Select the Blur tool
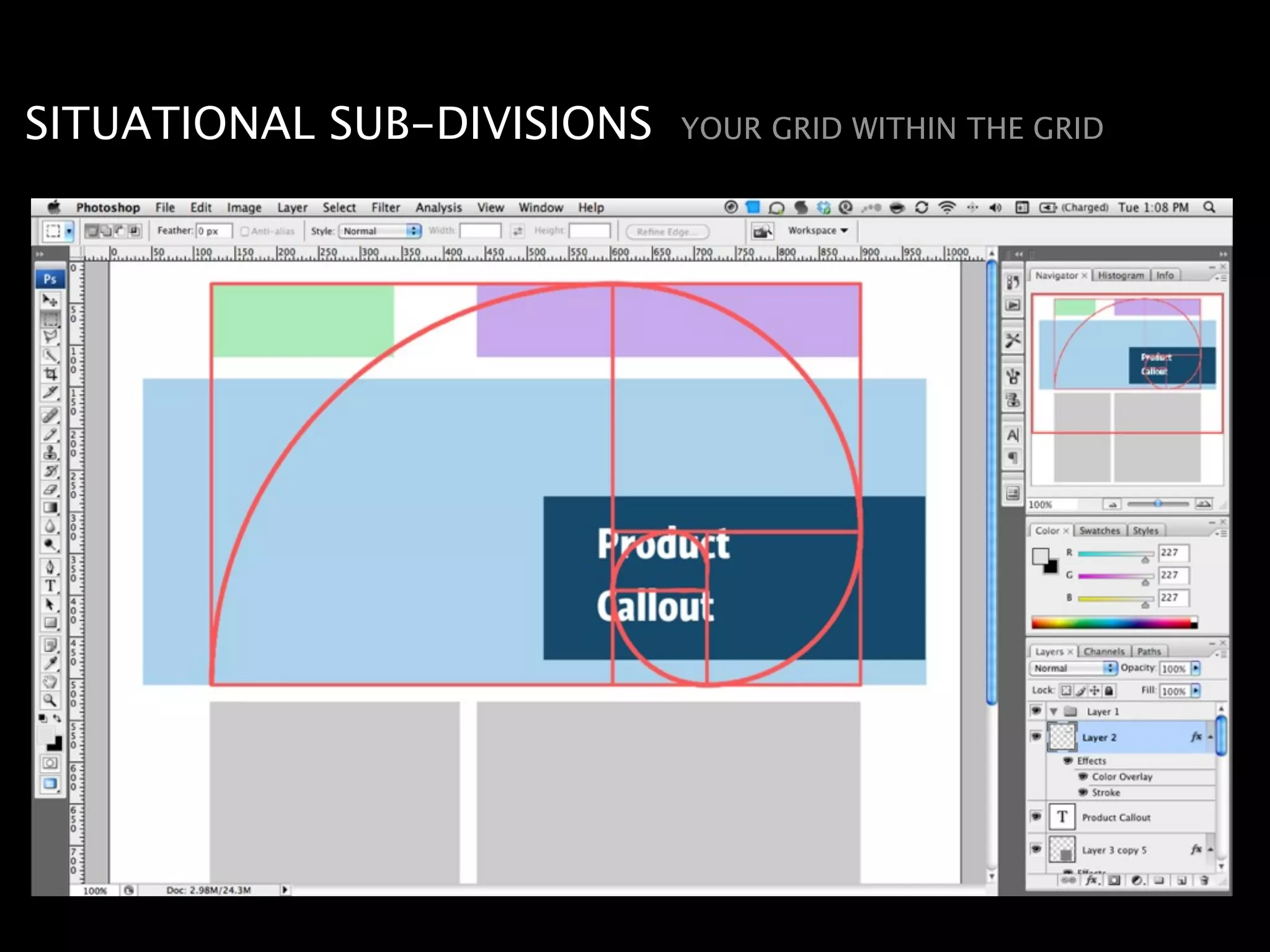The height and width of the screenshot is (952, 1270). (50, 527)
